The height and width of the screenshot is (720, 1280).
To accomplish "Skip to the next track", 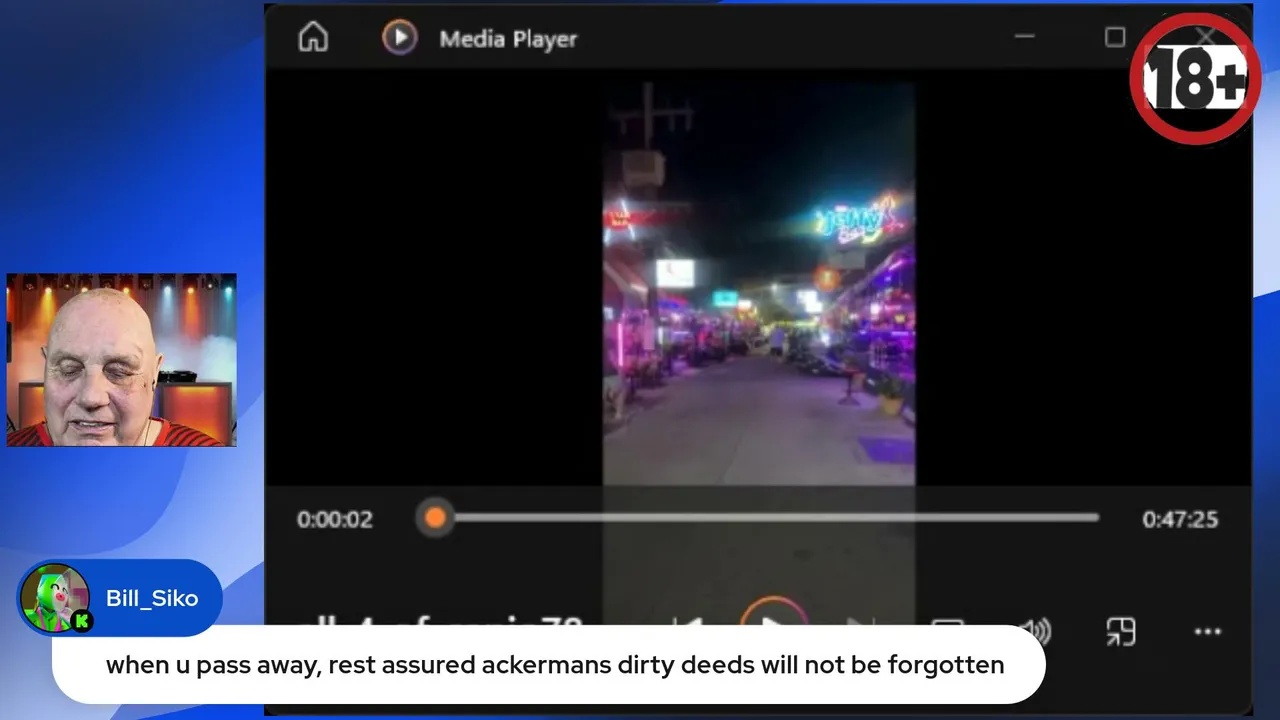I will pos(860,626).
